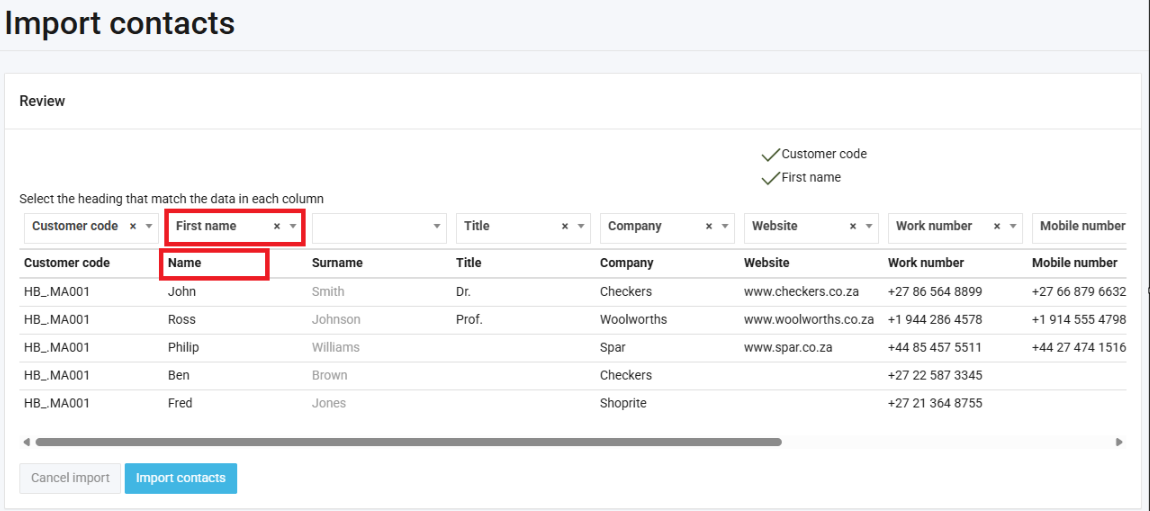Open the Website heading dropdown arrow

(869, 227)
